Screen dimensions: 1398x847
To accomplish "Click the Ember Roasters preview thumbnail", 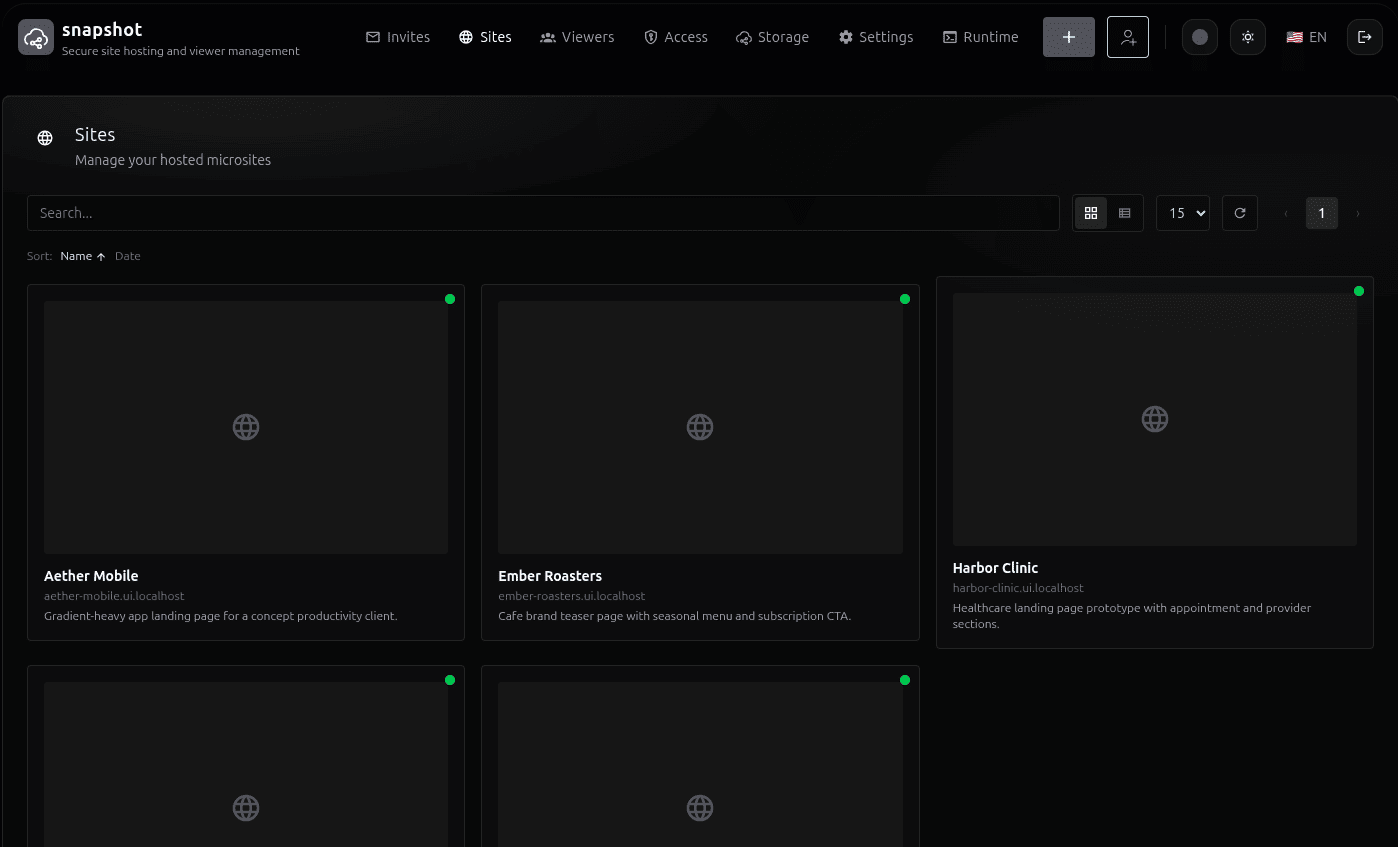I will [700, 427].
